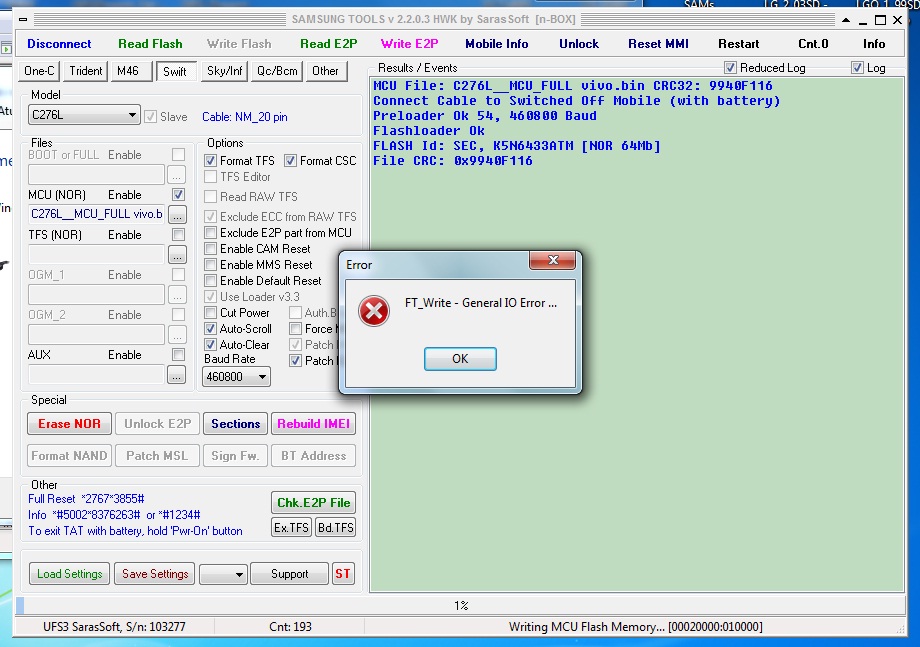Click the Rebuild IMEI button
Screen dimensions: 920x647
click(x=313, y=424)
